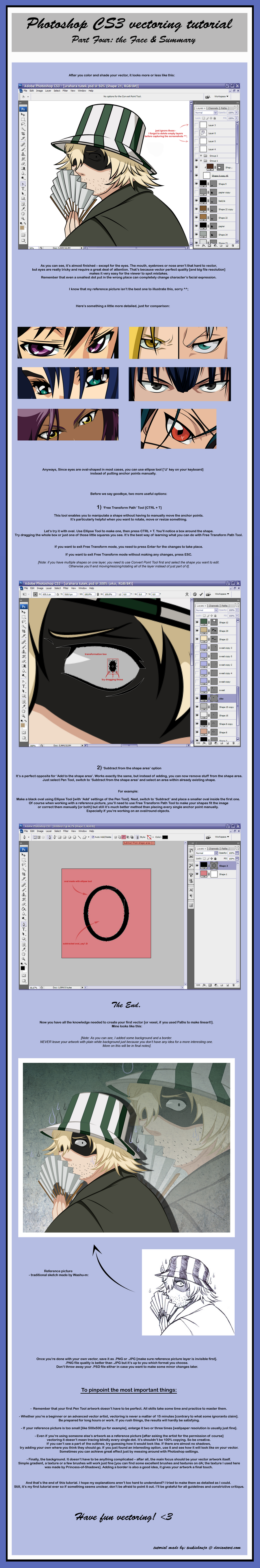Hide the oko layer in the 300% oko window
Viewport: 260px width, 1568px height.
click(x=197, y=699)
